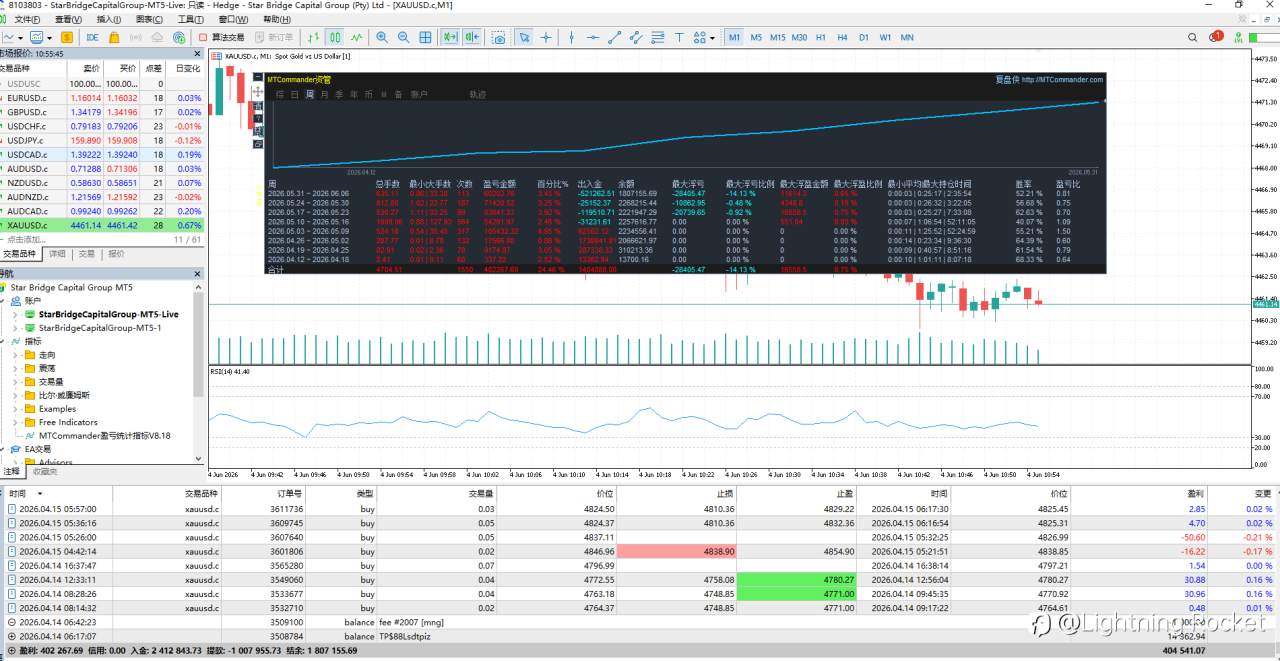This screenshot has height=661, width=1280.
Task: Select the trendline drawing tool
Action: click(615, 37)
